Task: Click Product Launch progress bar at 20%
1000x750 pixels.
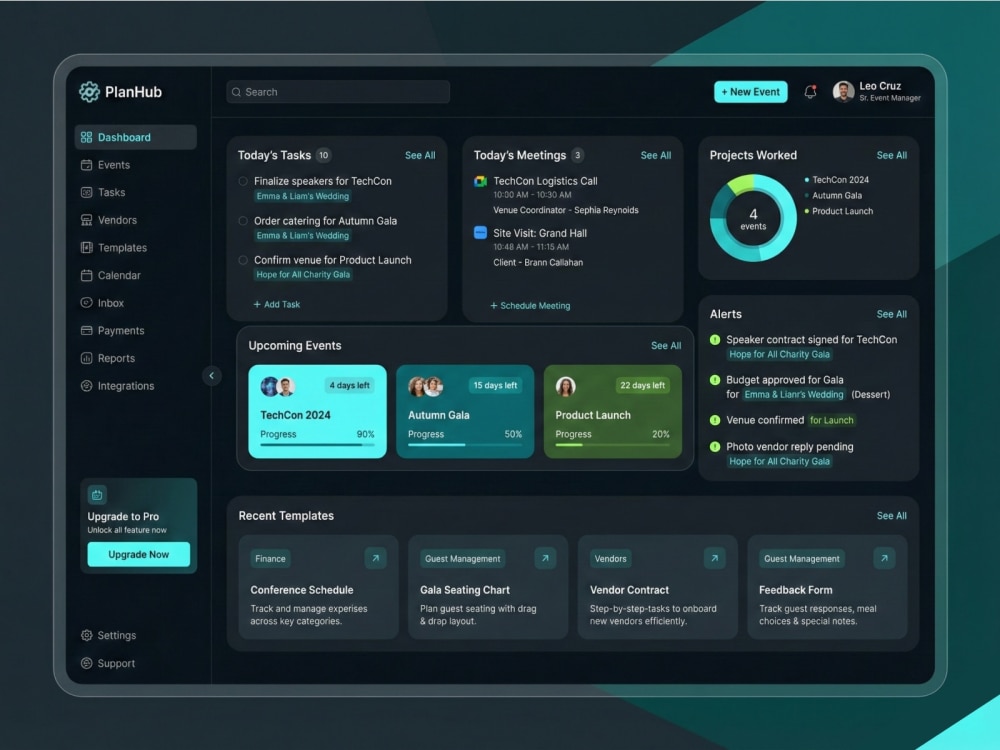Action: point(612,445)
